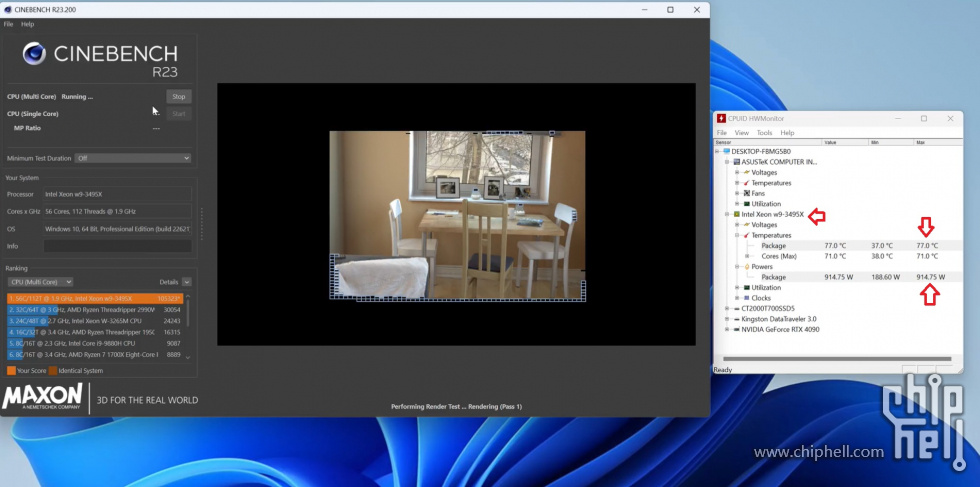Expand ASUSTeK Utilization node
980x487 pixels.
(738, 204)
